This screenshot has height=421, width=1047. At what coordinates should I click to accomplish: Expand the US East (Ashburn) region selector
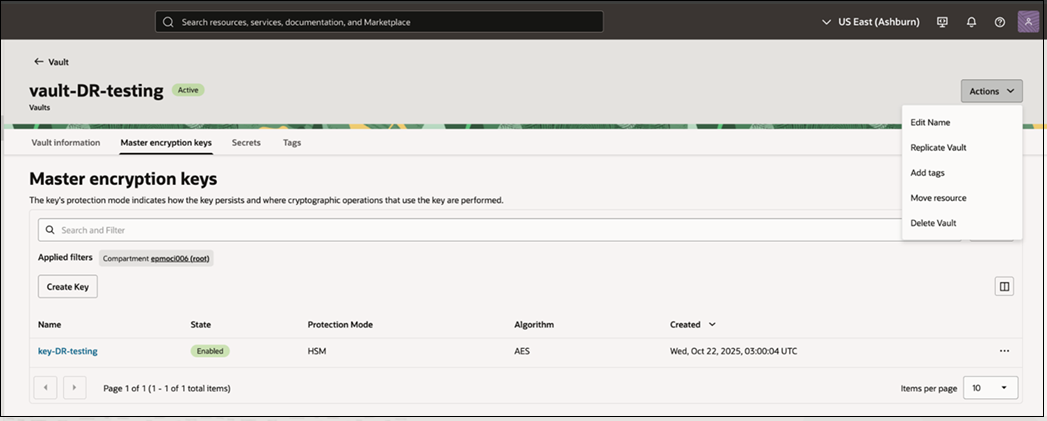[871, 22]
